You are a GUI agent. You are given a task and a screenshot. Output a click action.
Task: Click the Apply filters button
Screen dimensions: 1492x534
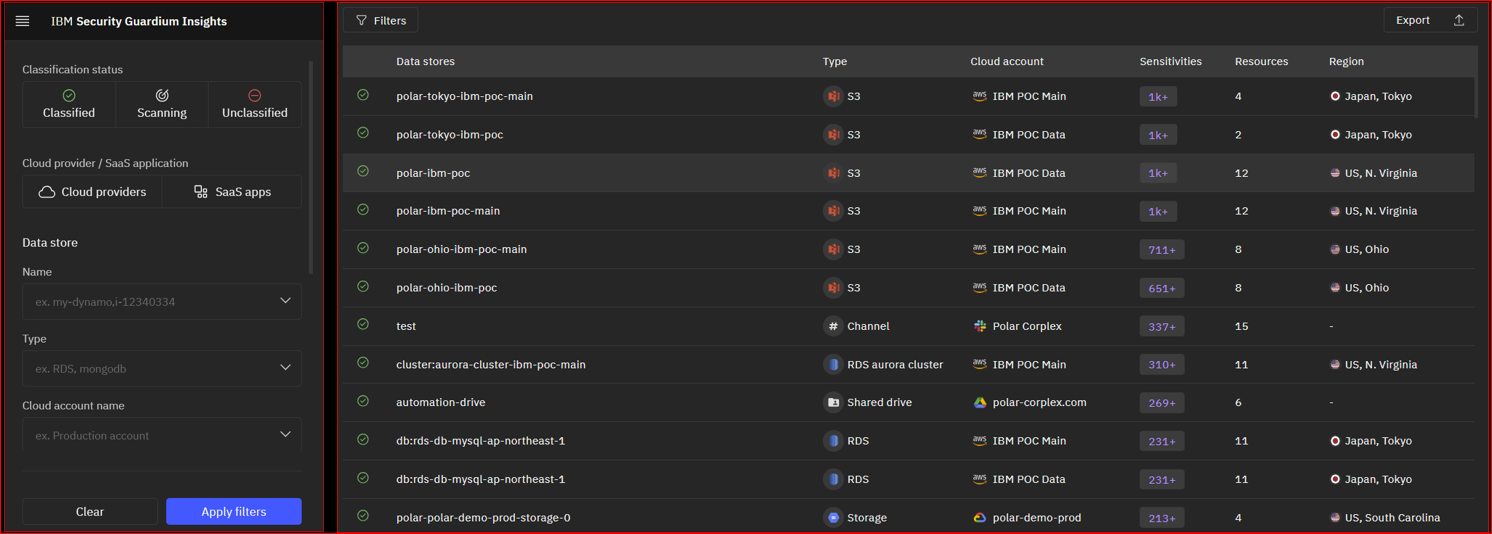click(x=233, y=511)
